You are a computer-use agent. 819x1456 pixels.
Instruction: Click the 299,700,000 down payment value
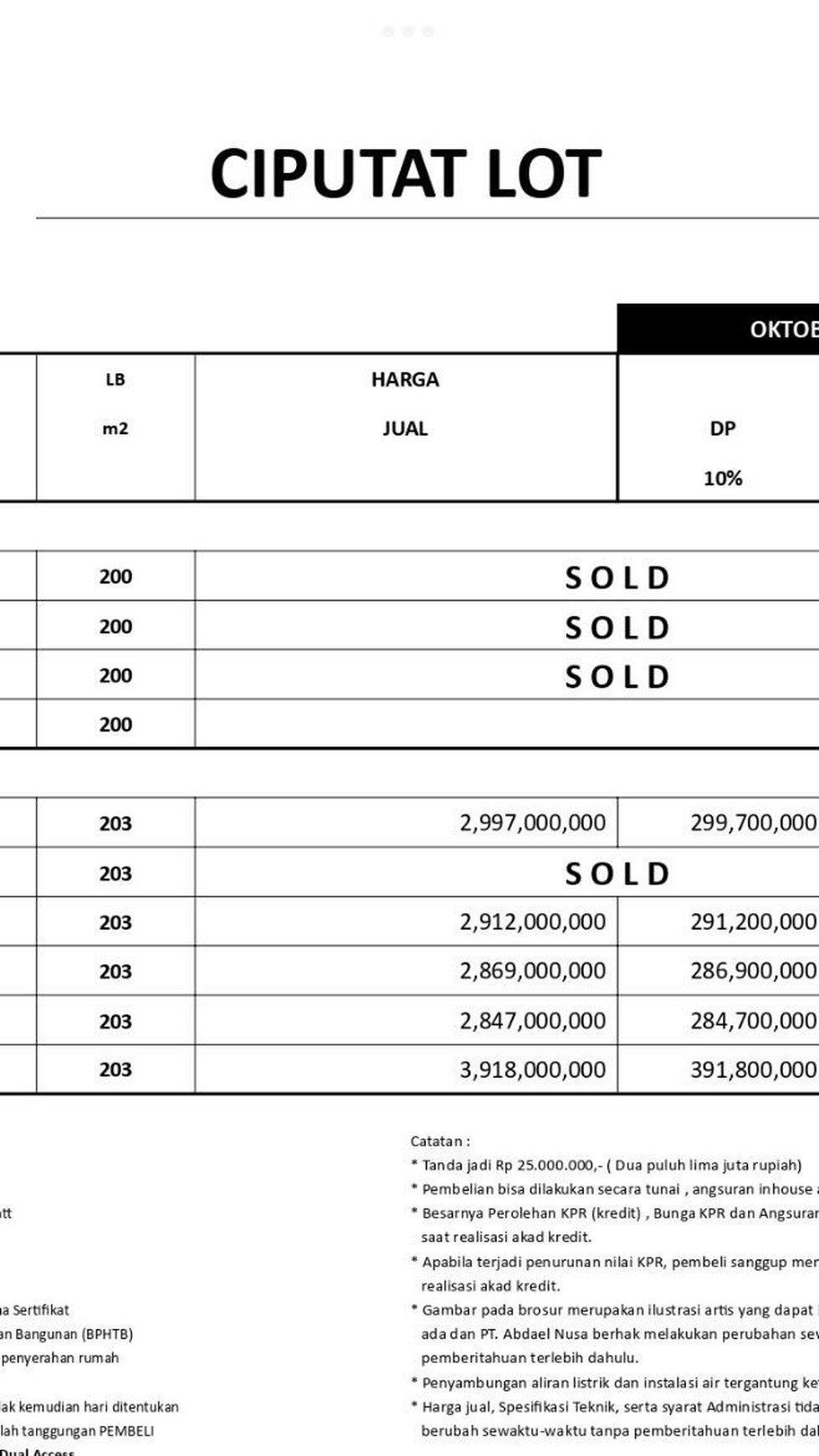(x=753, y=823)
